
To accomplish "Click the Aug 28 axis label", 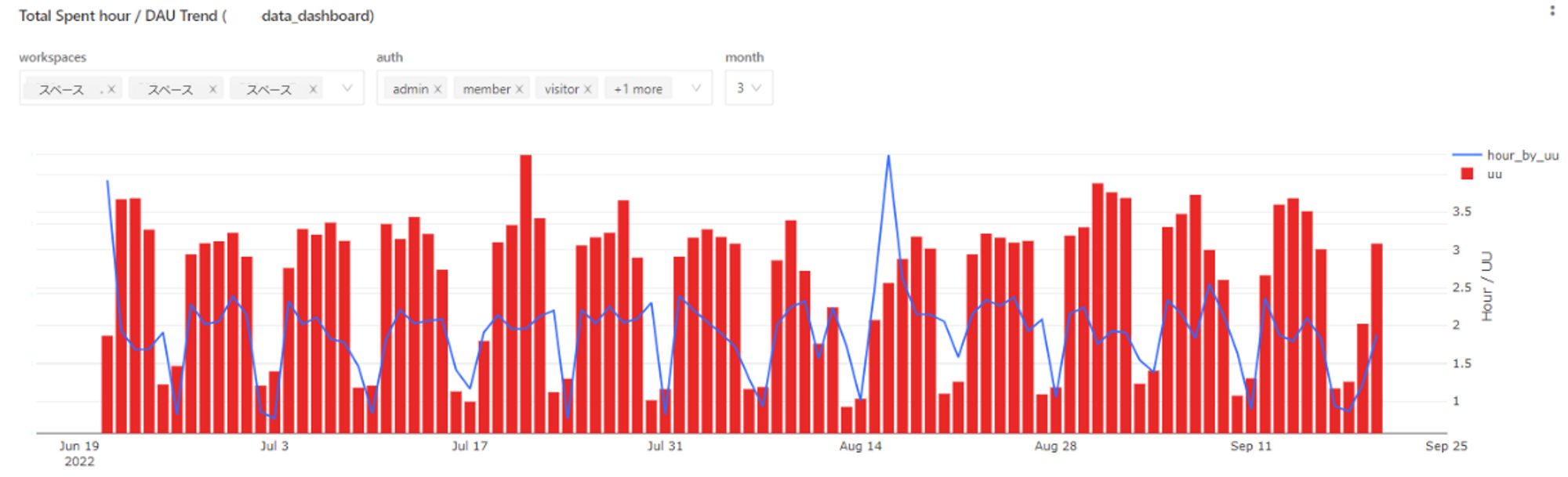I will (1055, 446).
